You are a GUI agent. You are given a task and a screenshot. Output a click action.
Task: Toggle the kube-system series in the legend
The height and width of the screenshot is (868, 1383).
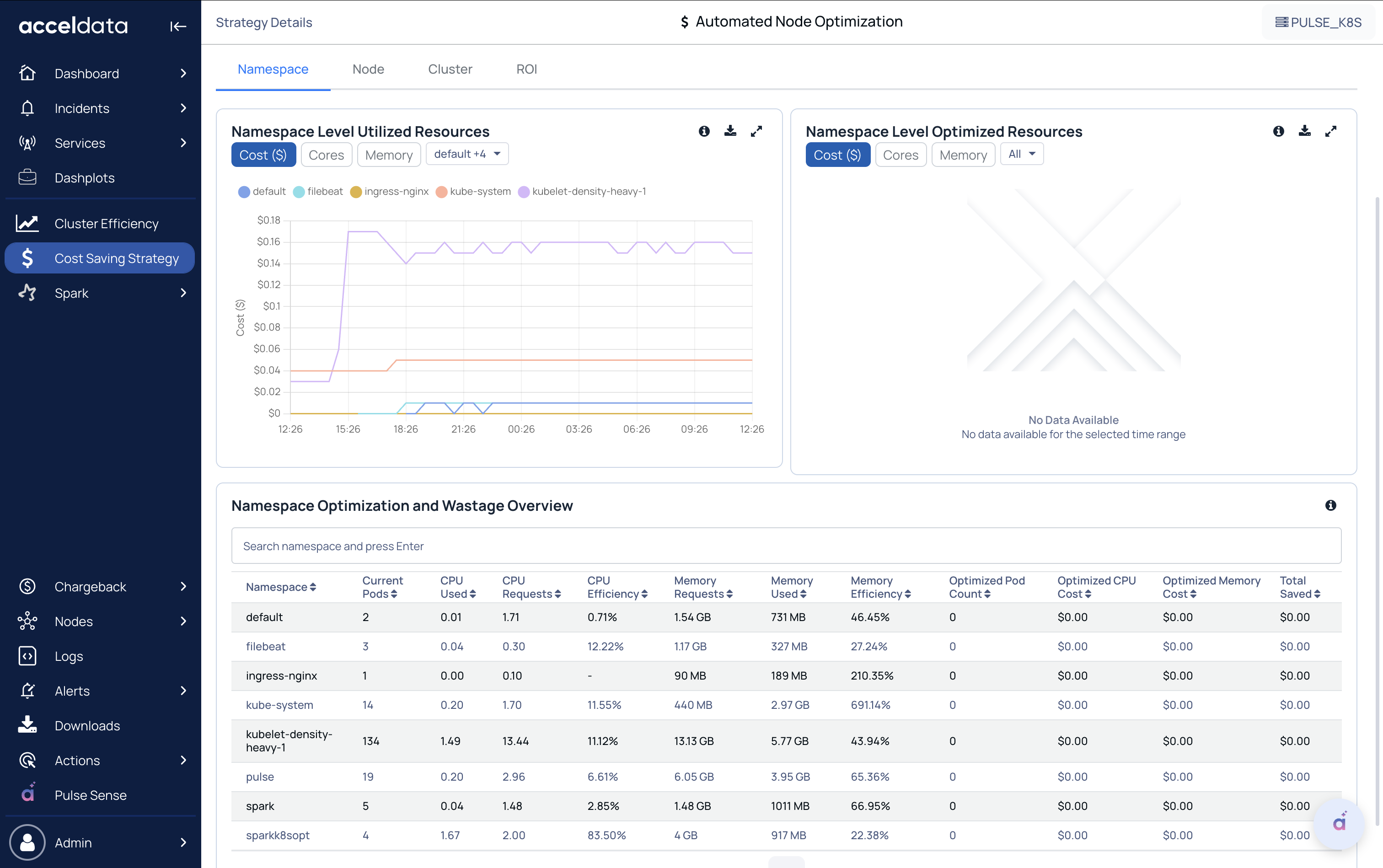click(x=473, y=192)
